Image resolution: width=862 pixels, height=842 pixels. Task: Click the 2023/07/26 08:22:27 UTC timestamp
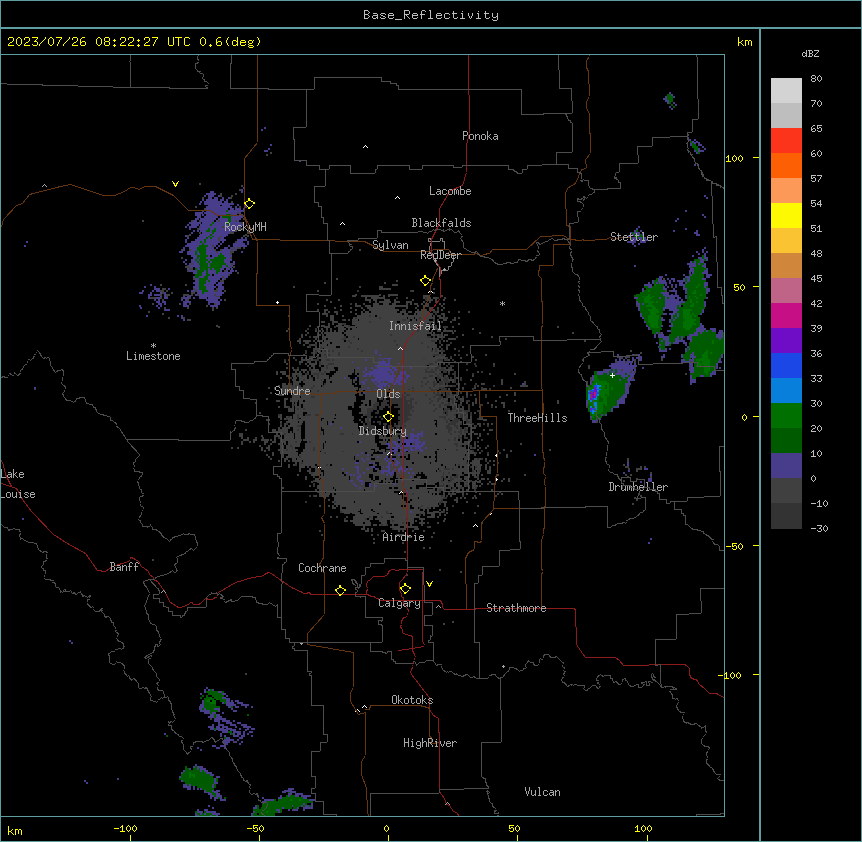pos(98,42)
